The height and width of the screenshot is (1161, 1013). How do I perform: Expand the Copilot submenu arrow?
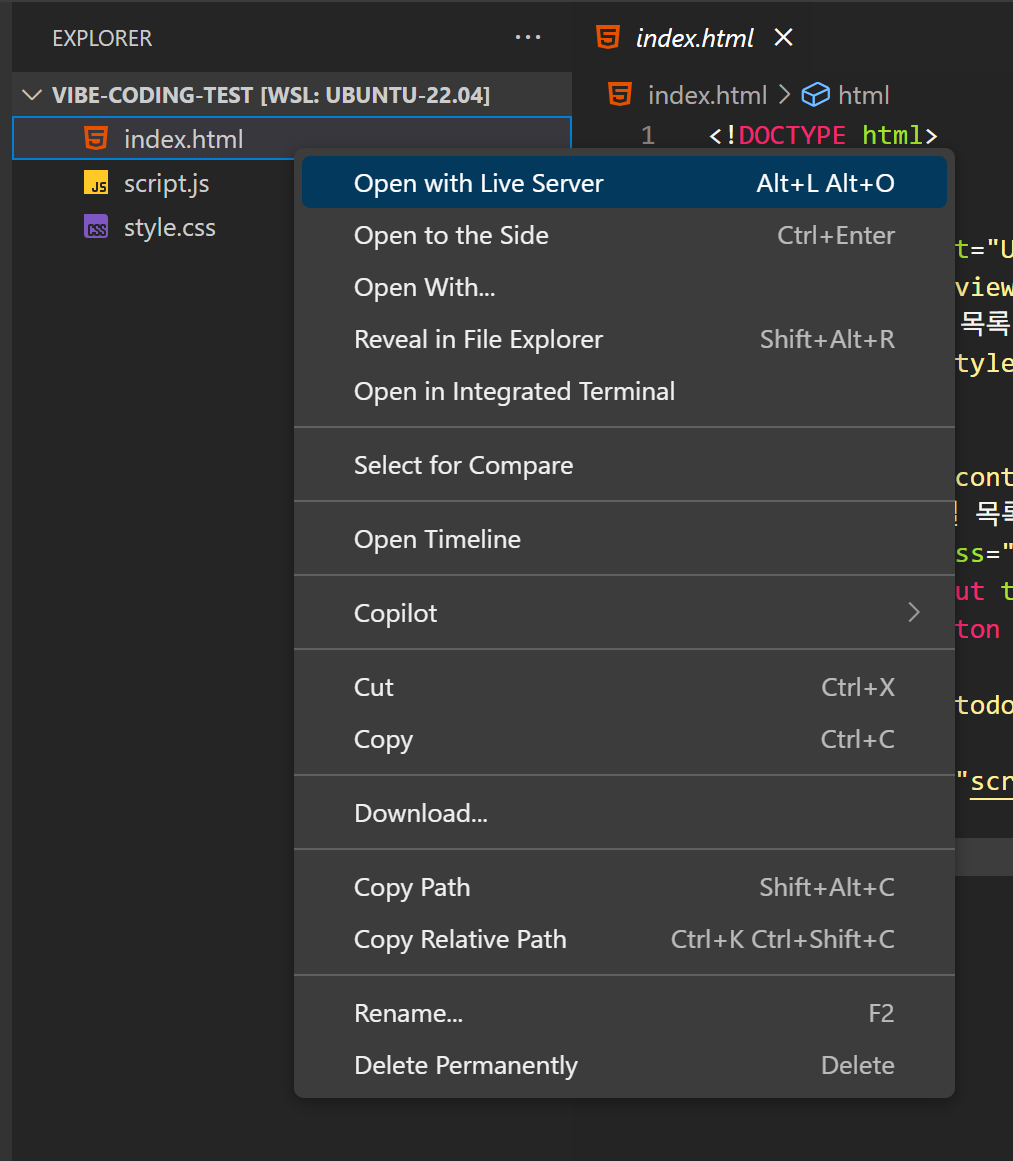pos(912,613)
